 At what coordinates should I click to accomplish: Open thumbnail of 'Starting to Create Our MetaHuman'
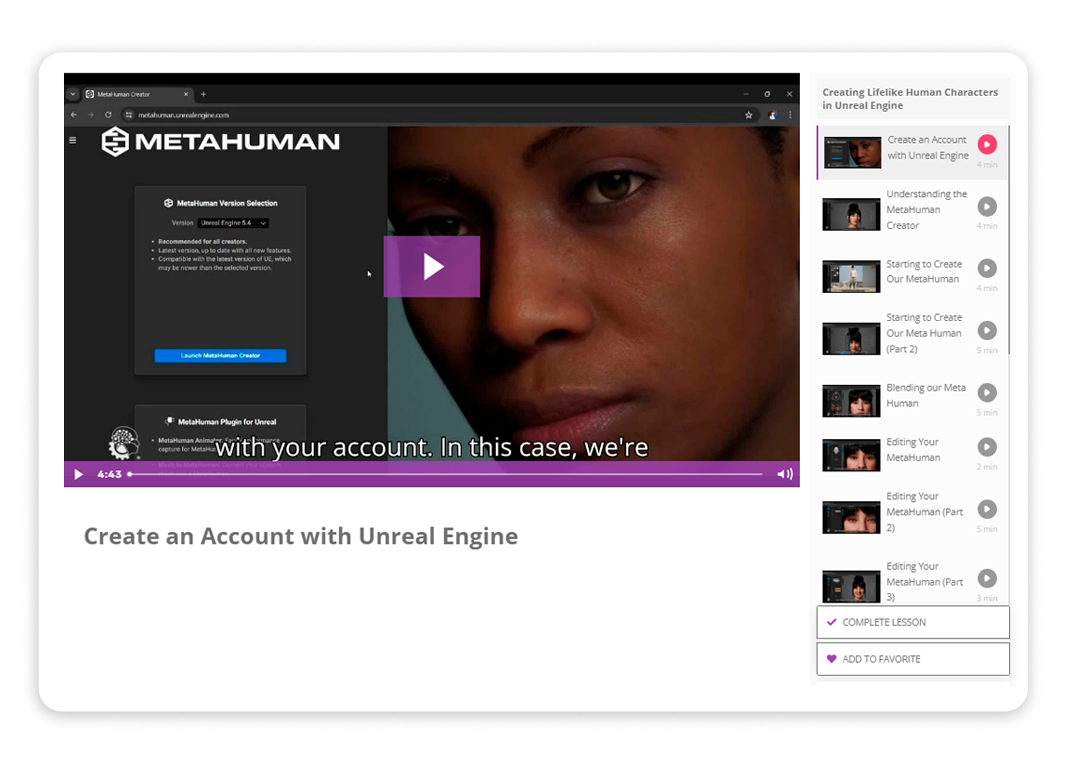click(x=851, y=276)
